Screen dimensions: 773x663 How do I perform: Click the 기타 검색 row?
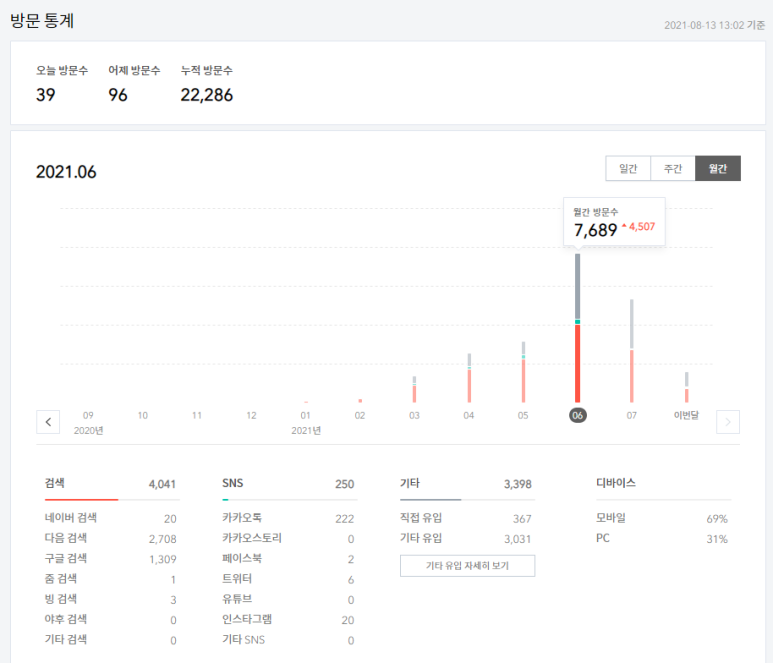(x=110, y=639)
